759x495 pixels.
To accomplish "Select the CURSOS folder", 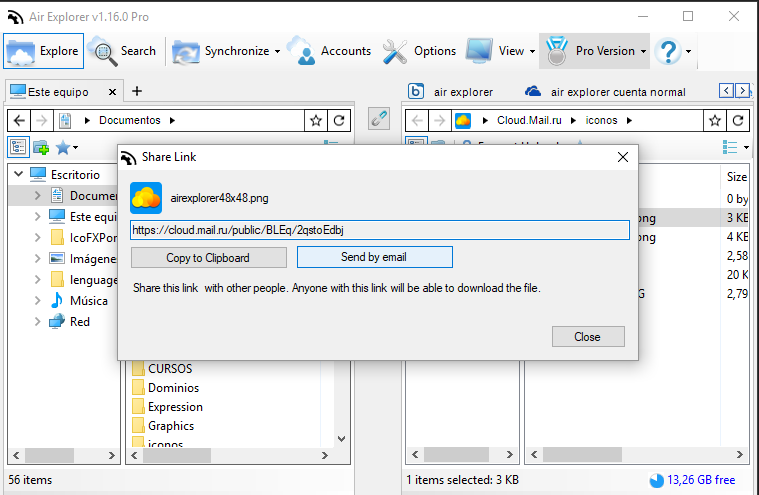I will pyautogui.click(x=162, y=369).
